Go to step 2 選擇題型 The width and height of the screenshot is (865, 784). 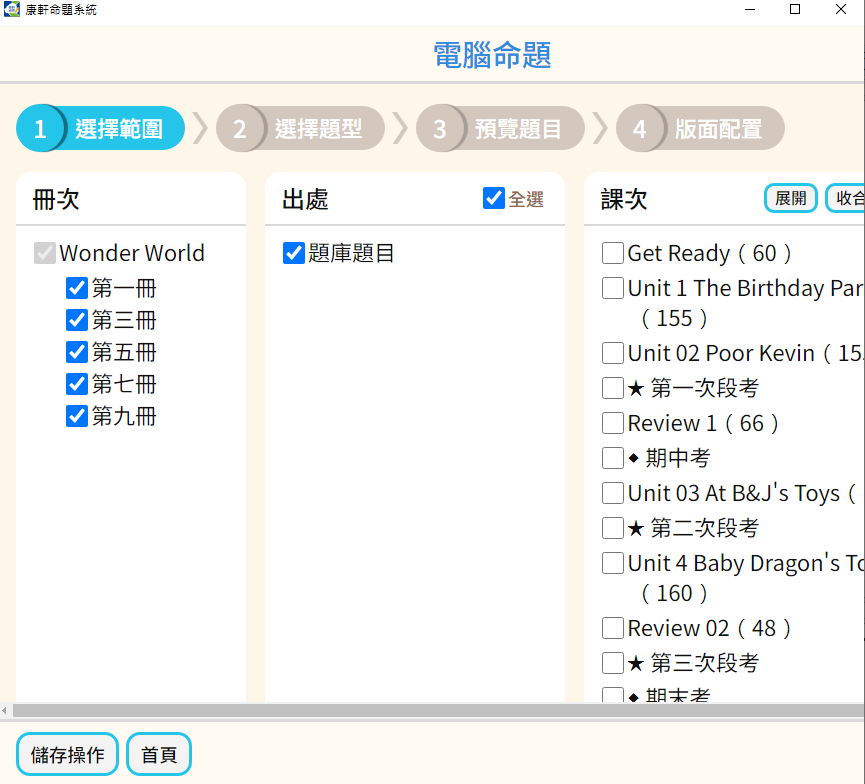[x=300, y=129]
